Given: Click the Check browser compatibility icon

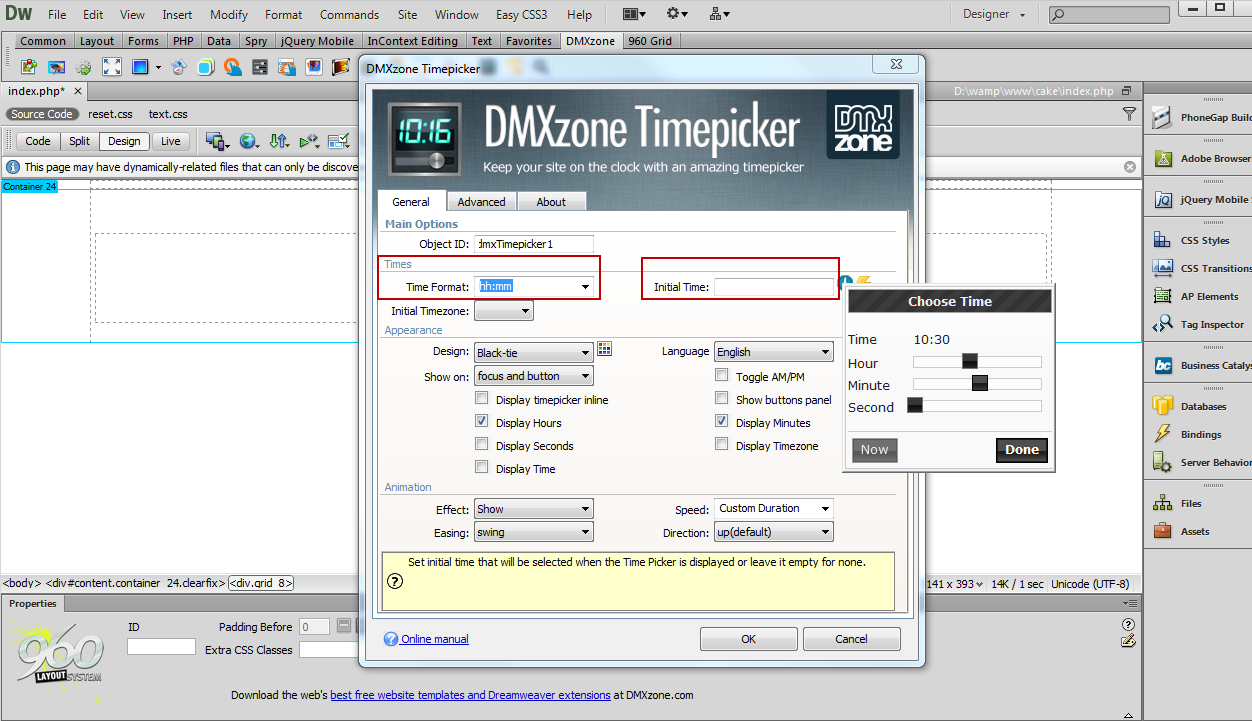Looking at the screenshot, I should (x=339, y=141).
